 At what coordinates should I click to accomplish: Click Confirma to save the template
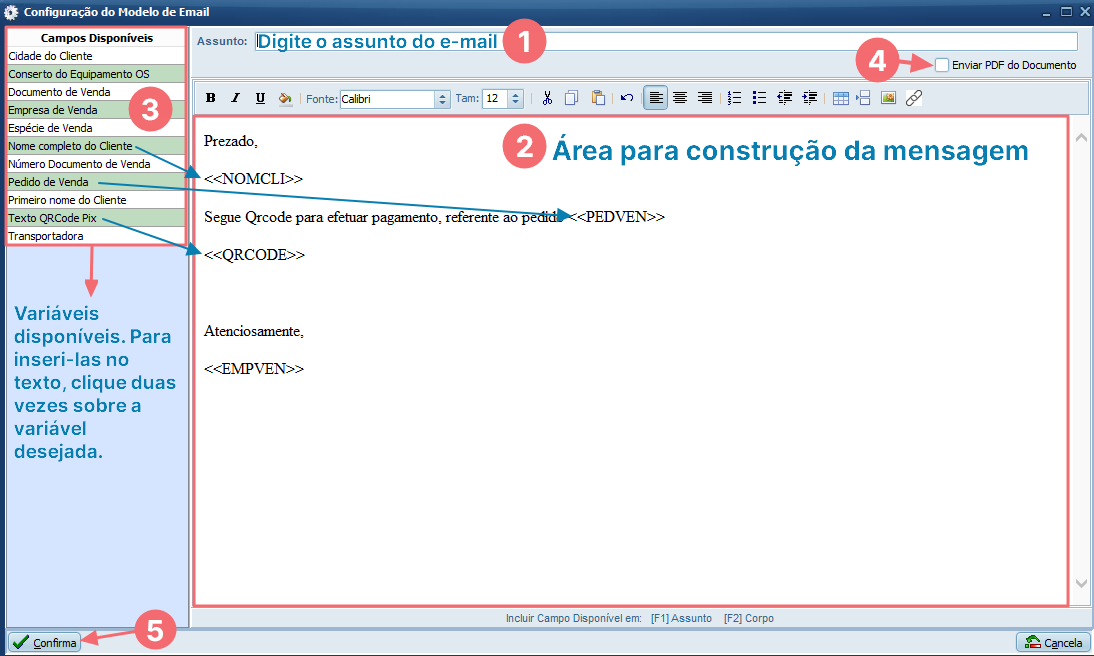point(44,643)
